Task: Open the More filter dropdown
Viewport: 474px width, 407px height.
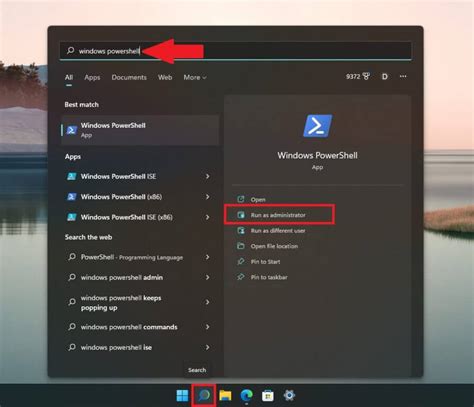Action: click(x=195, y=77)
